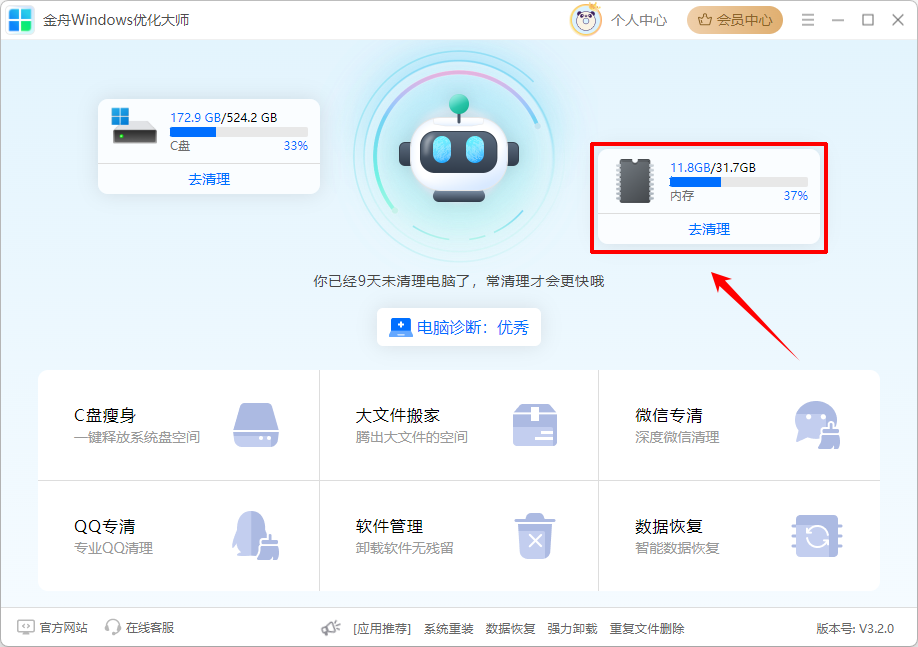Click [应用推荐] label in footer
Viewport: 918px width, 647px height.
point(382,629)
